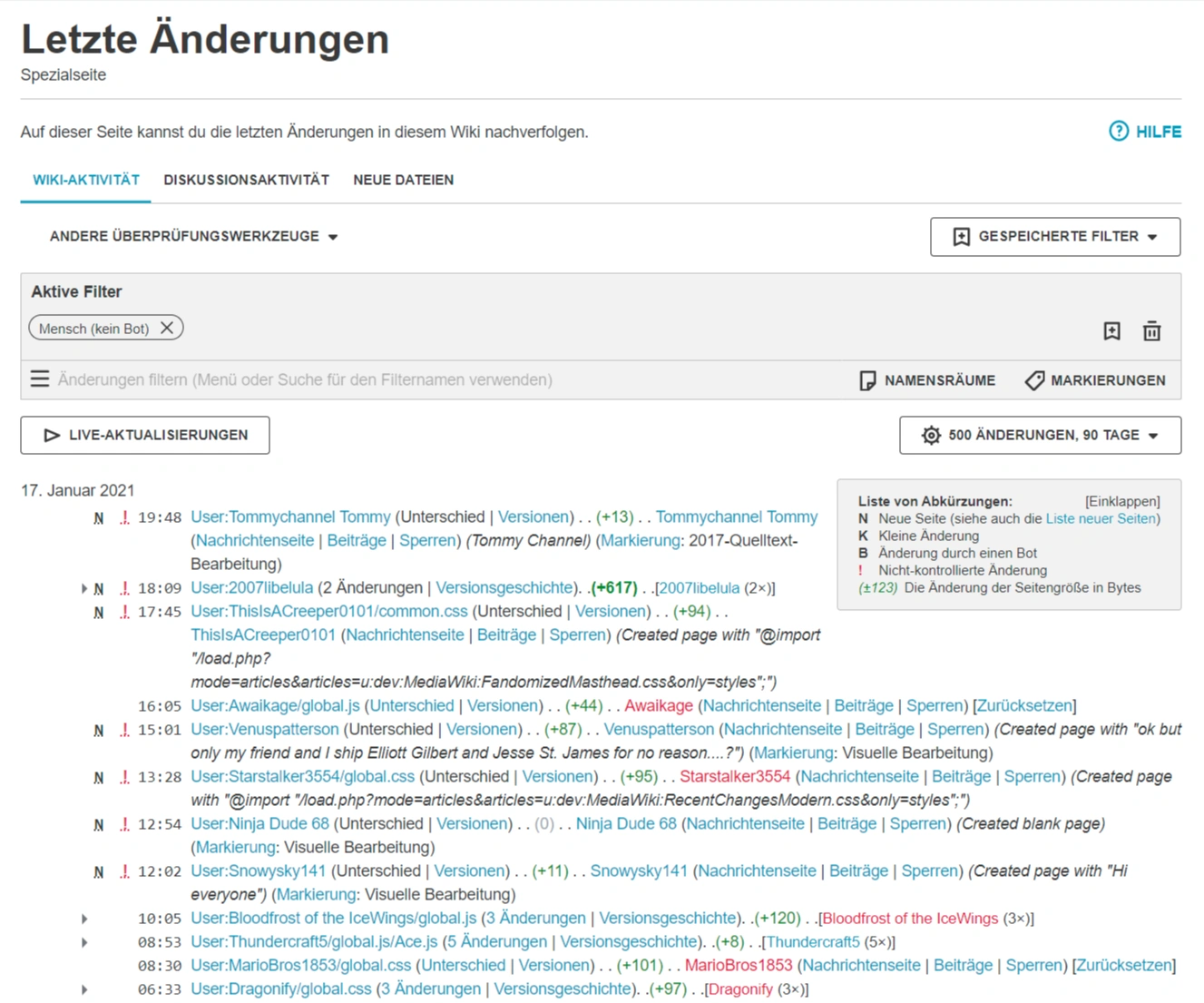Image resolution: width=1204 pixels, height=1003 pixels.
Task: Open User:Awaikage/global.js page
Action: (x=275, y=705)
